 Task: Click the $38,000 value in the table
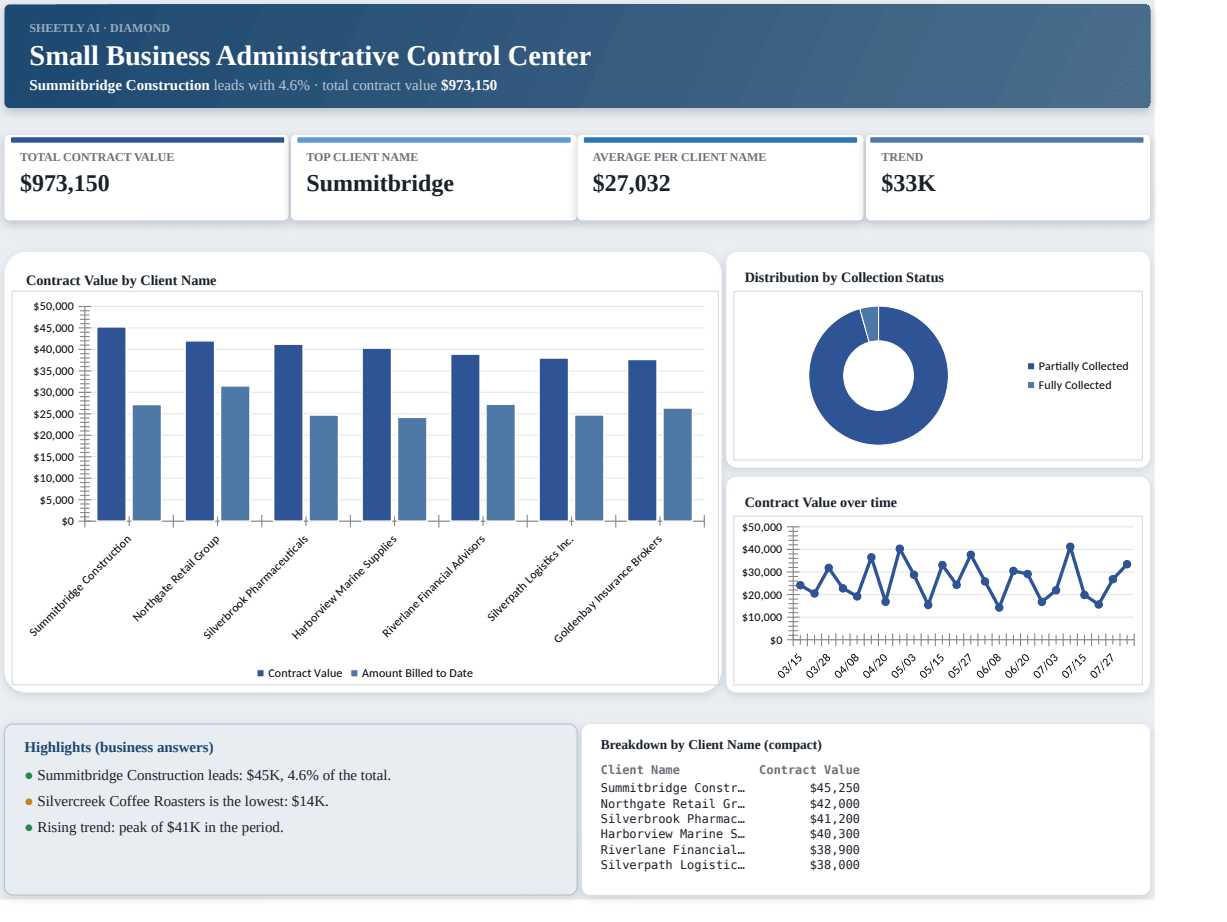(x=835, y=865)
